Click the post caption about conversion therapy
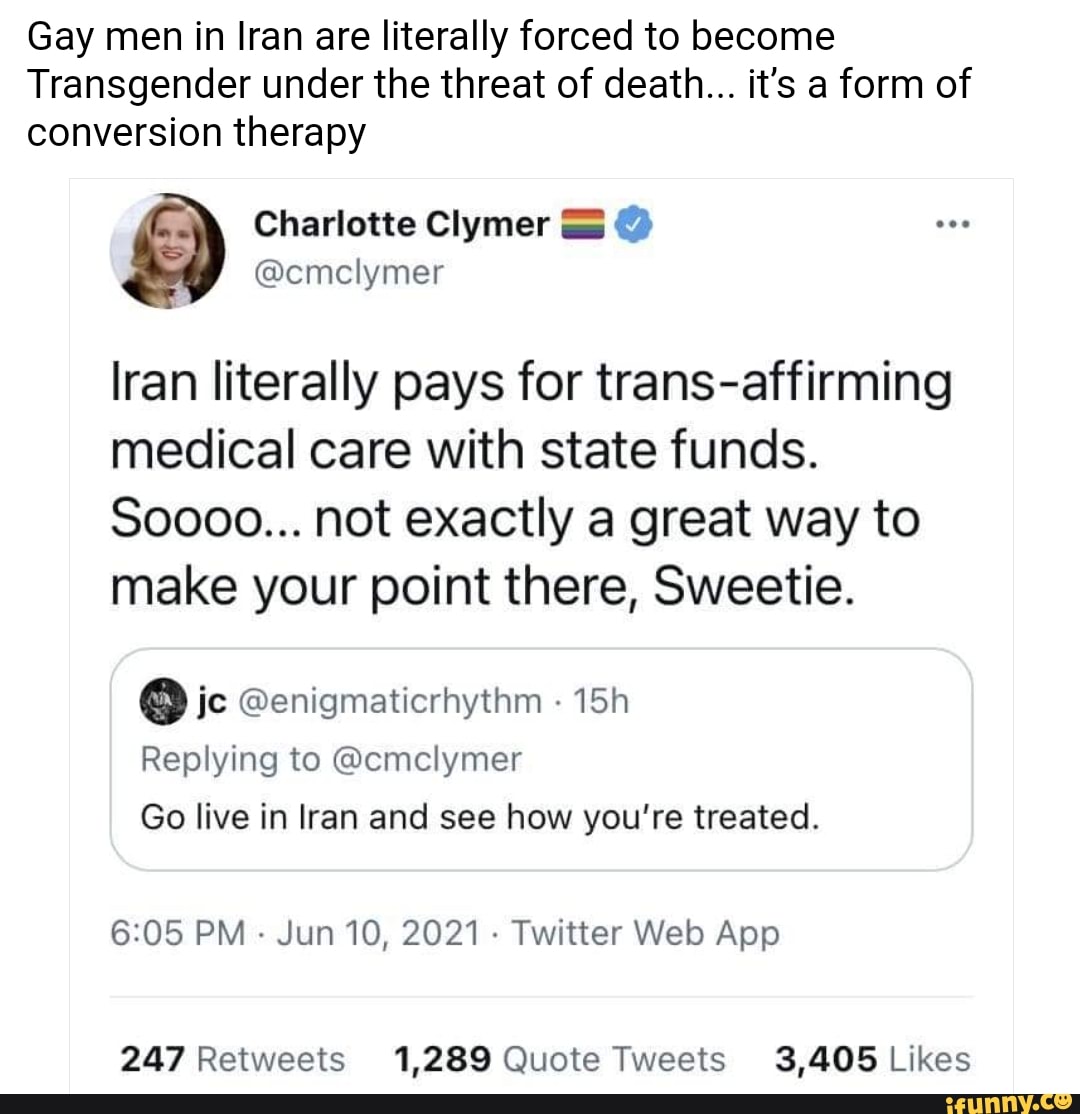Screen dimensions: 1080x1114 (x=498, y=84)
